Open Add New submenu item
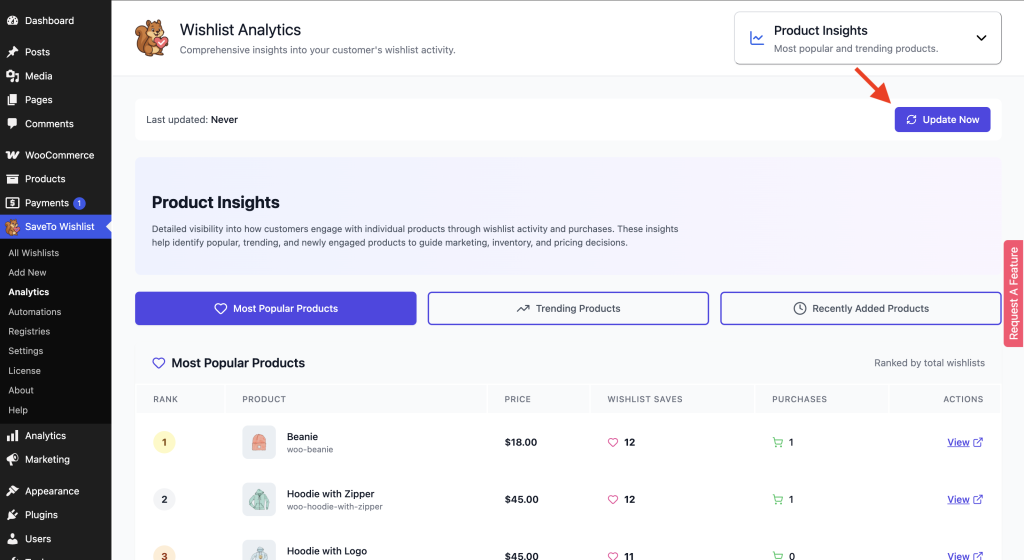The image size is (1024, 560). point(27,273)
